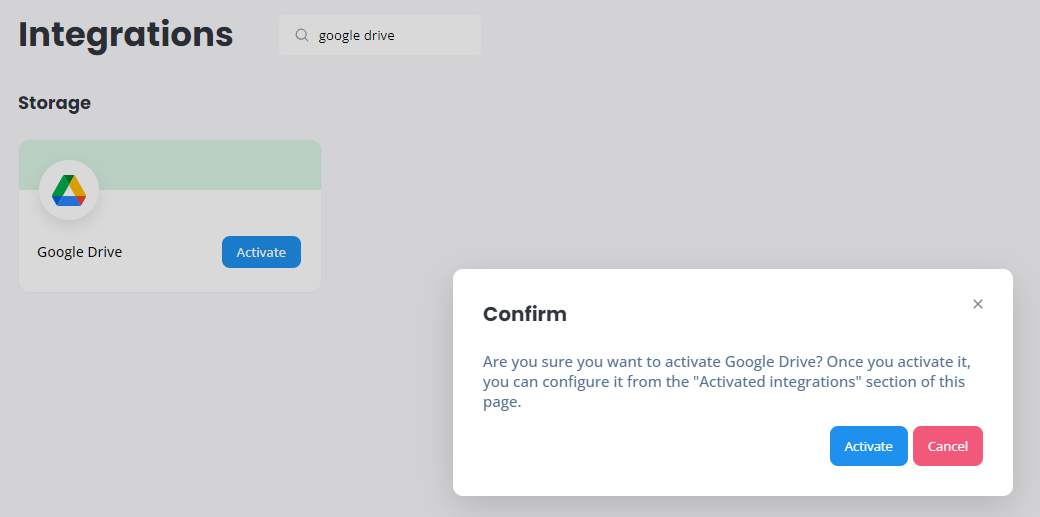Activate Google Drive from its storage card

pos(261,252)
